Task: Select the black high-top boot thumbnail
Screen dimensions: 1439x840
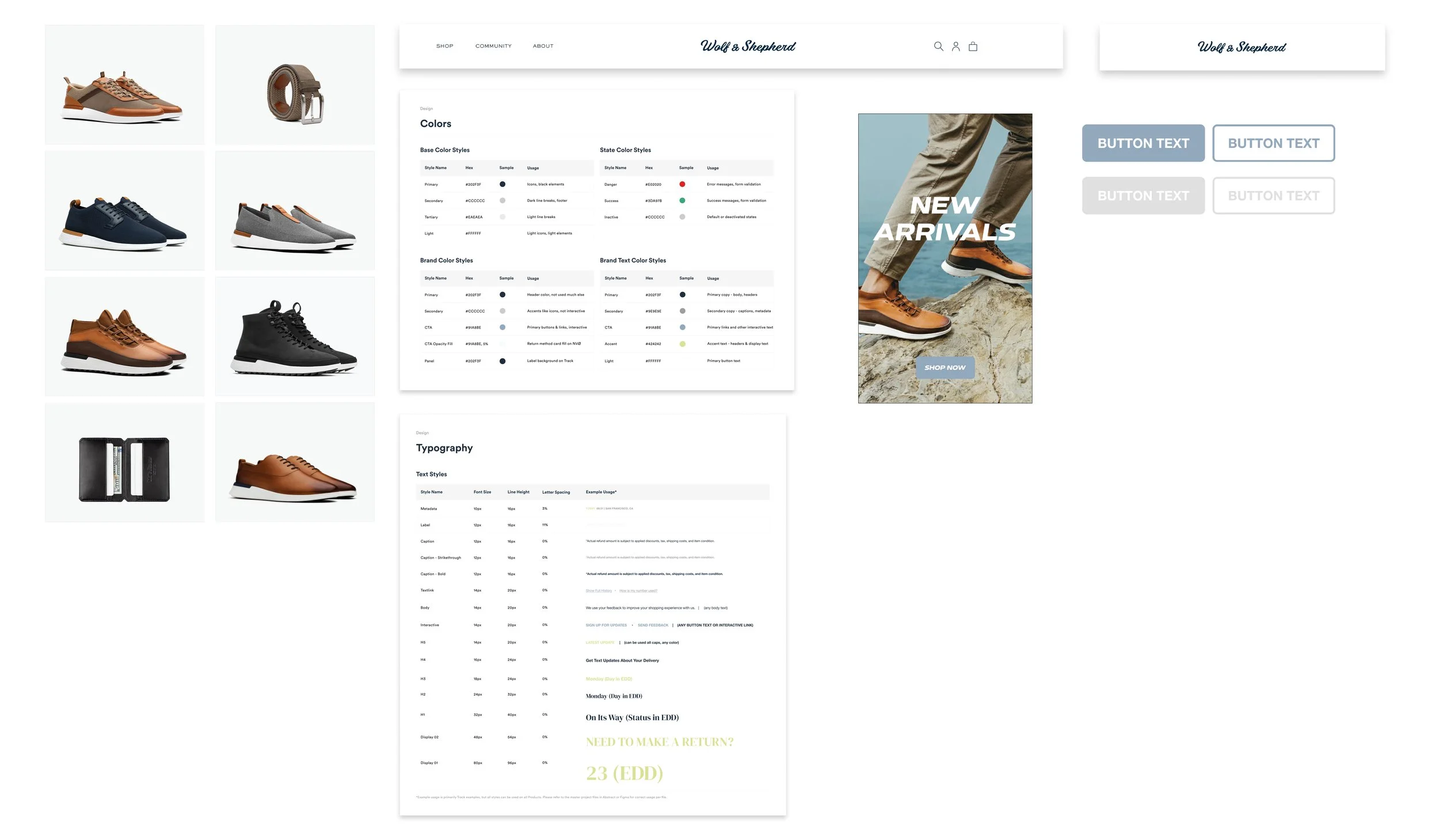Action: 295,337
